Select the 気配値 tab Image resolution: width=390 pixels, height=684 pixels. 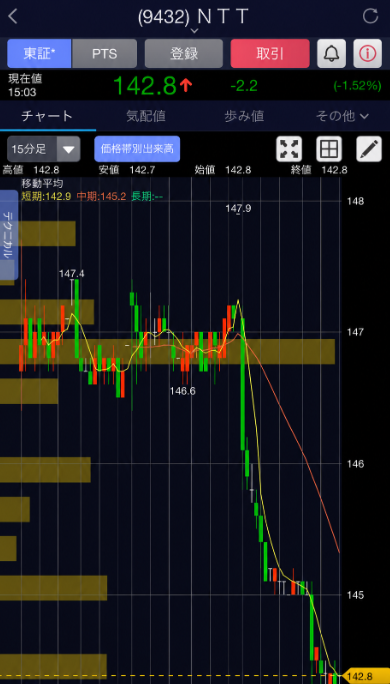(x=146, y=116)
